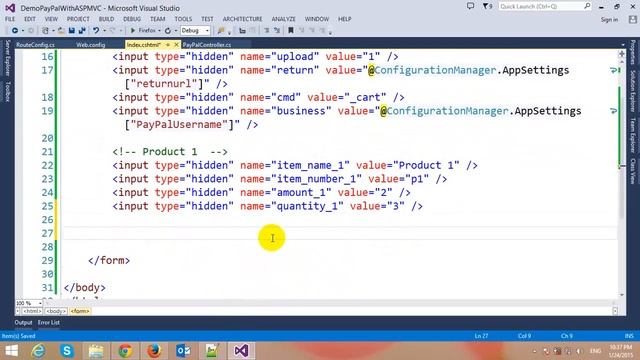Switch to the RouteConfig.cs tab
Screen dimensions: 640x360
36,45
